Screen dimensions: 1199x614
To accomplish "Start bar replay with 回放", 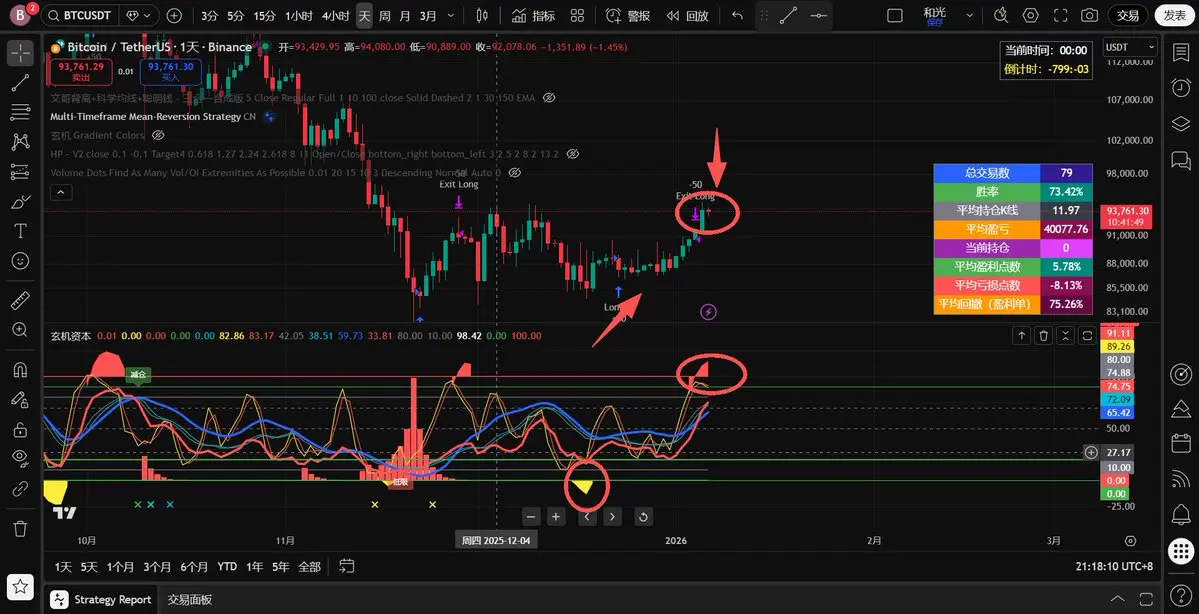I will pyautogui.click(x=687, y=15).
